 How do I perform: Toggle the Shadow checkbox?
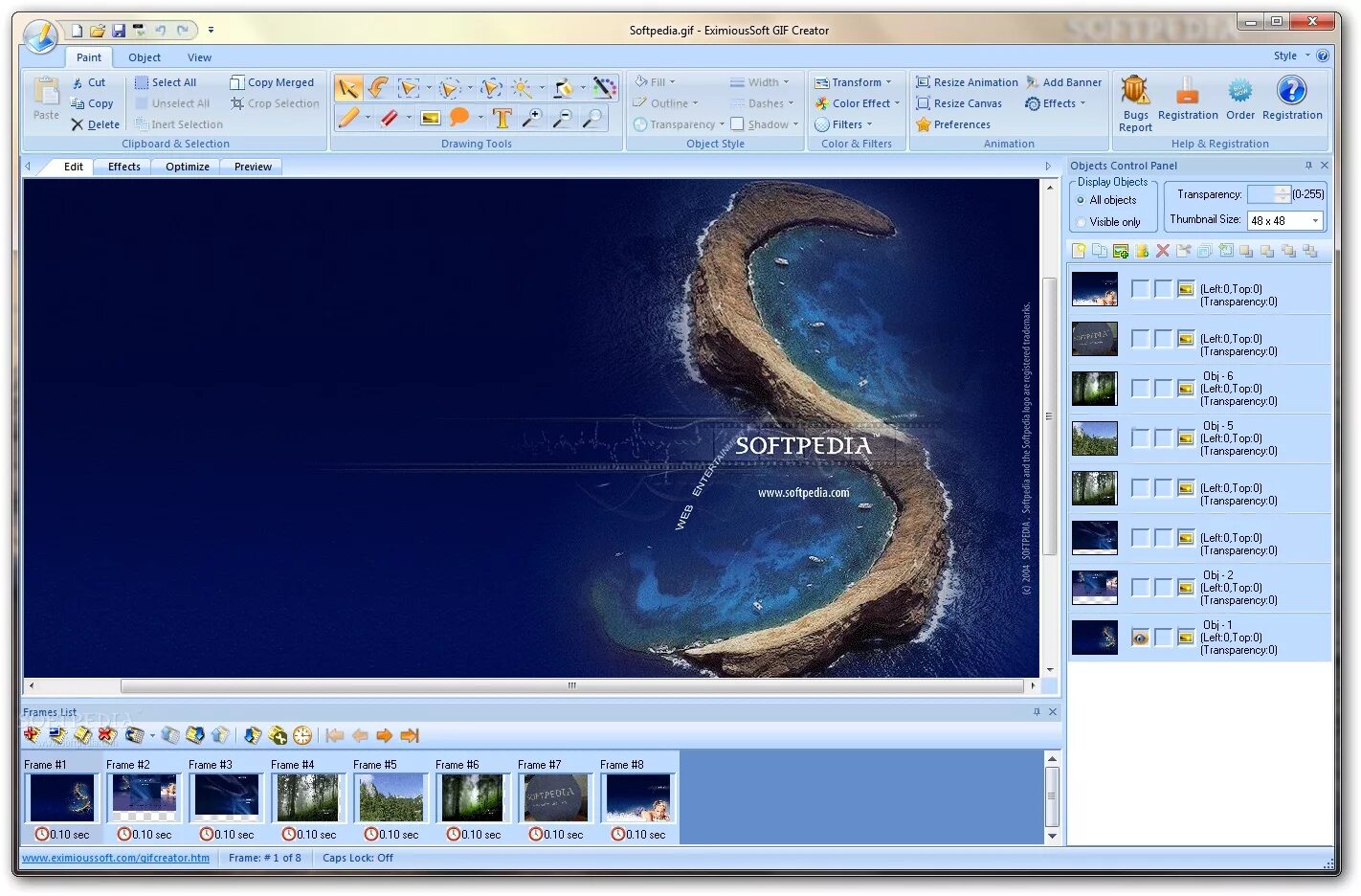tap(737, 124)
